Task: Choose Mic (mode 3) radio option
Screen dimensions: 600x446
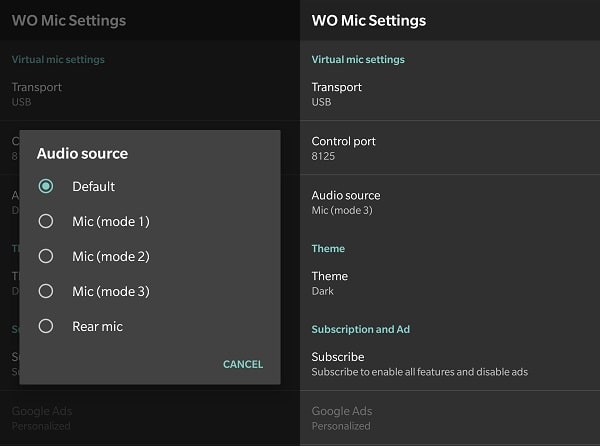Action: 46,291
